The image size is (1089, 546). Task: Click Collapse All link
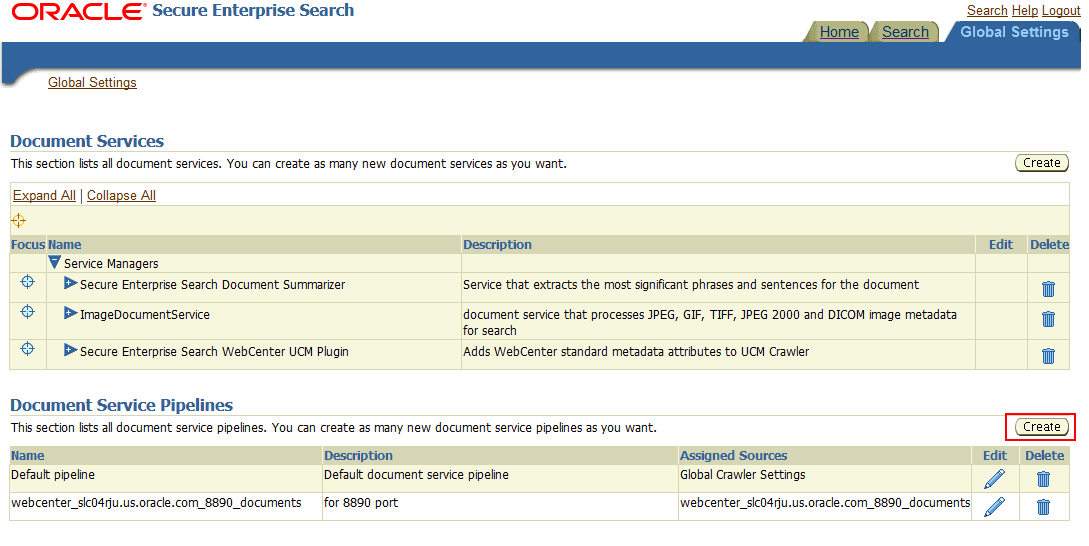(122, 195)
